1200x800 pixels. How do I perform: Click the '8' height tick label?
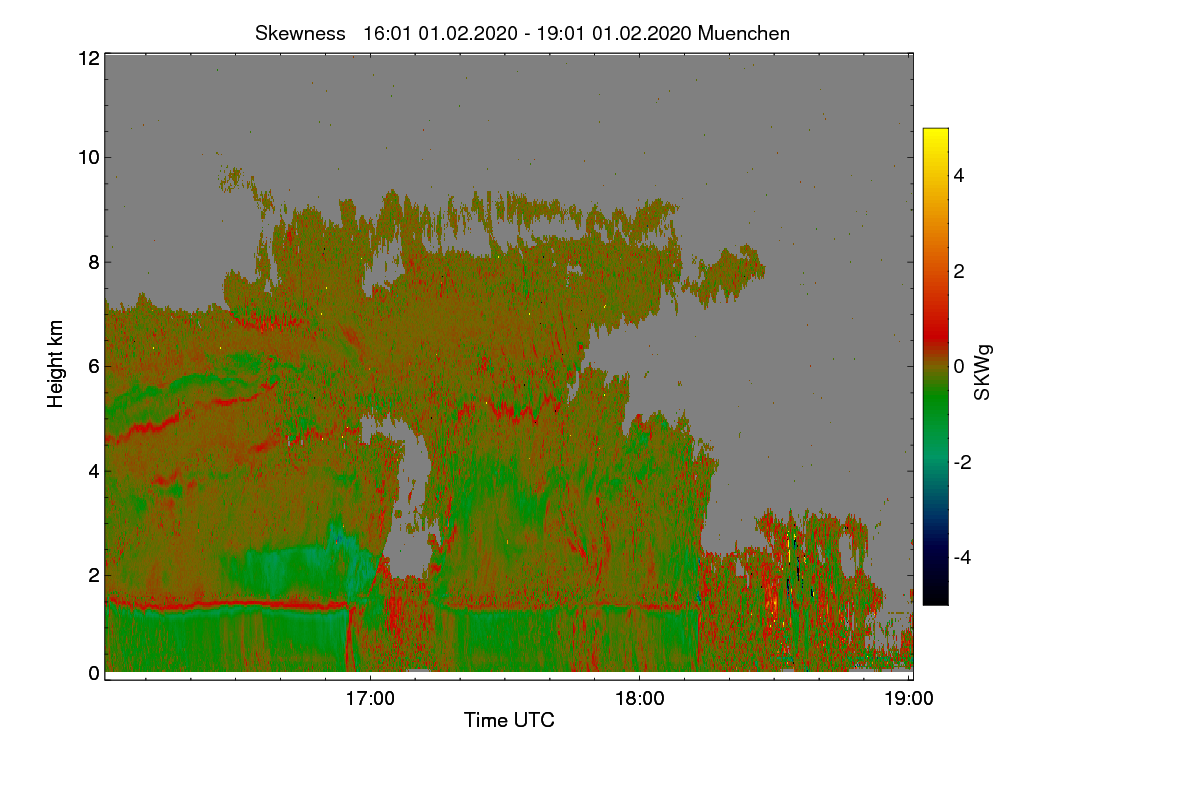point(93,262)
